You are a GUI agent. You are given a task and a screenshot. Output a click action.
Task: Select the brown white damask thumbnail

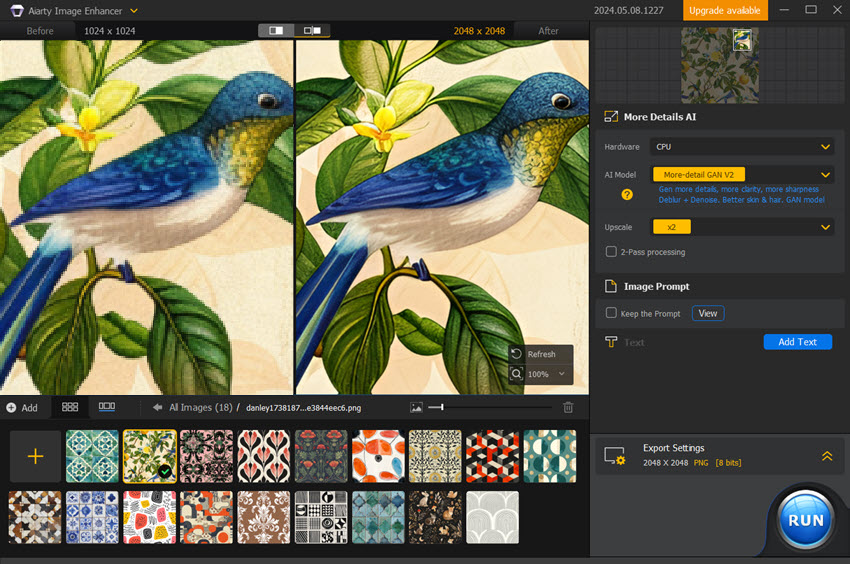[x=263, y=517]
